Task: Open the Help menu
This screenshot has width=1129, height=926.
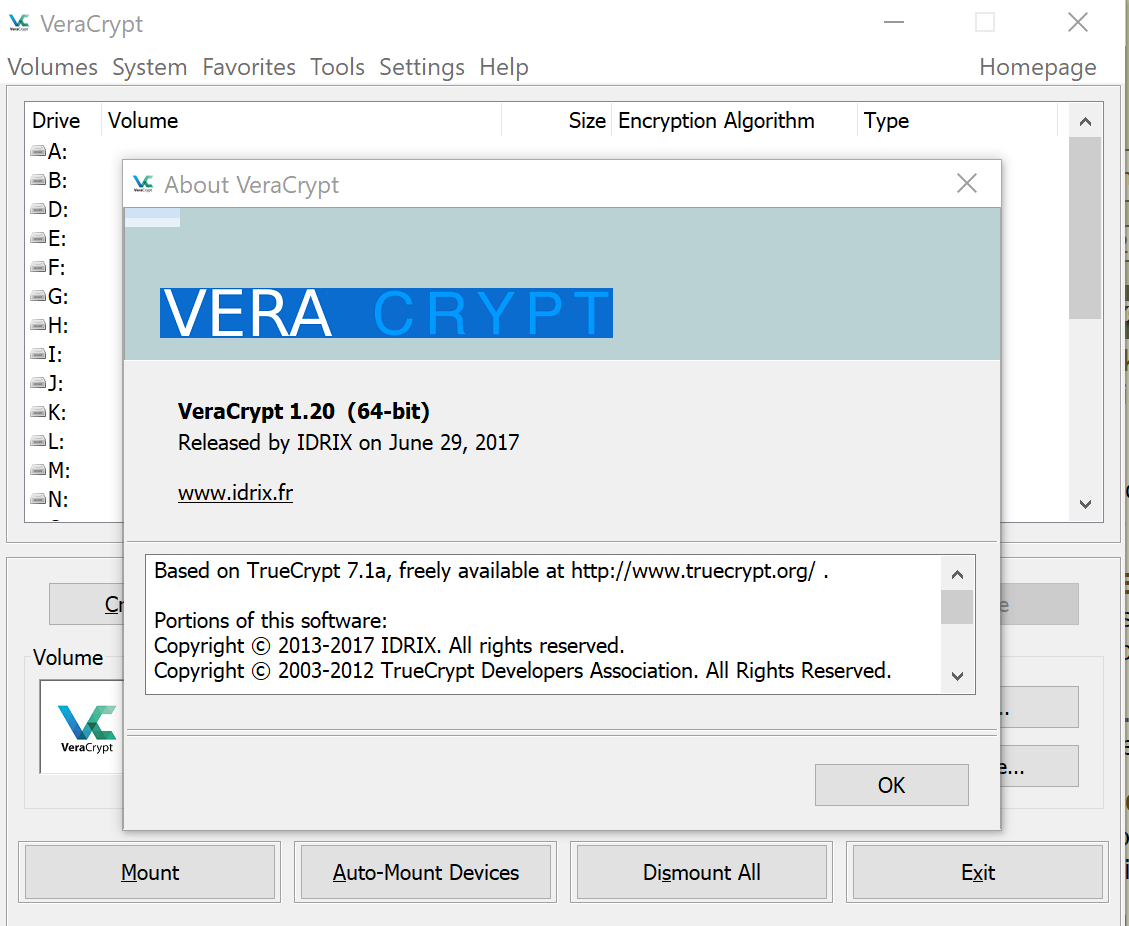Action: pyautogui.click(x=504, y=67)
